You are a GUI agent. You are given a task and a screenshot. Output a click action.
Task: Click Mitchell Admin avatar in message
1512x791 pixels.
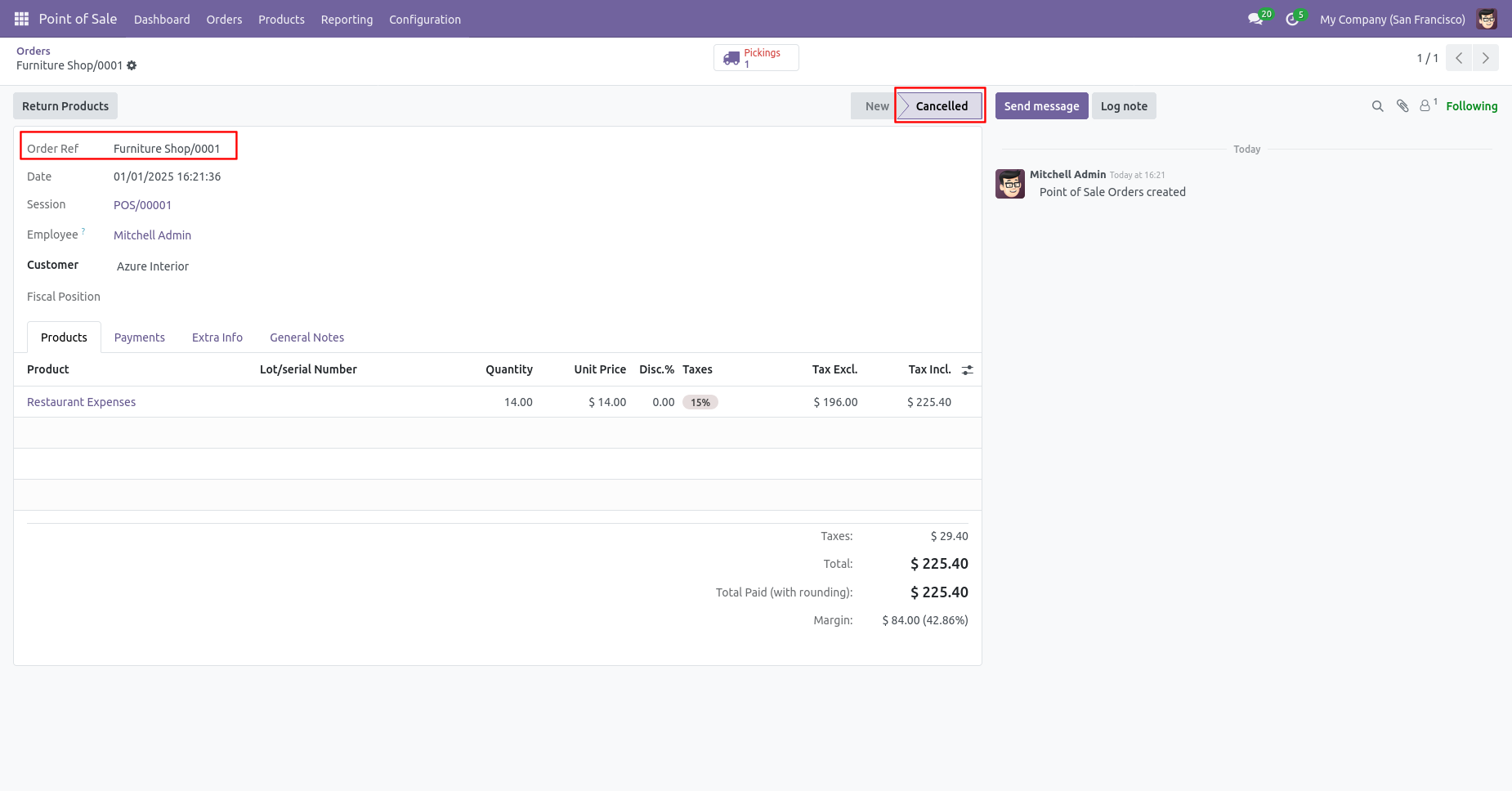[x=1010, y=184]
